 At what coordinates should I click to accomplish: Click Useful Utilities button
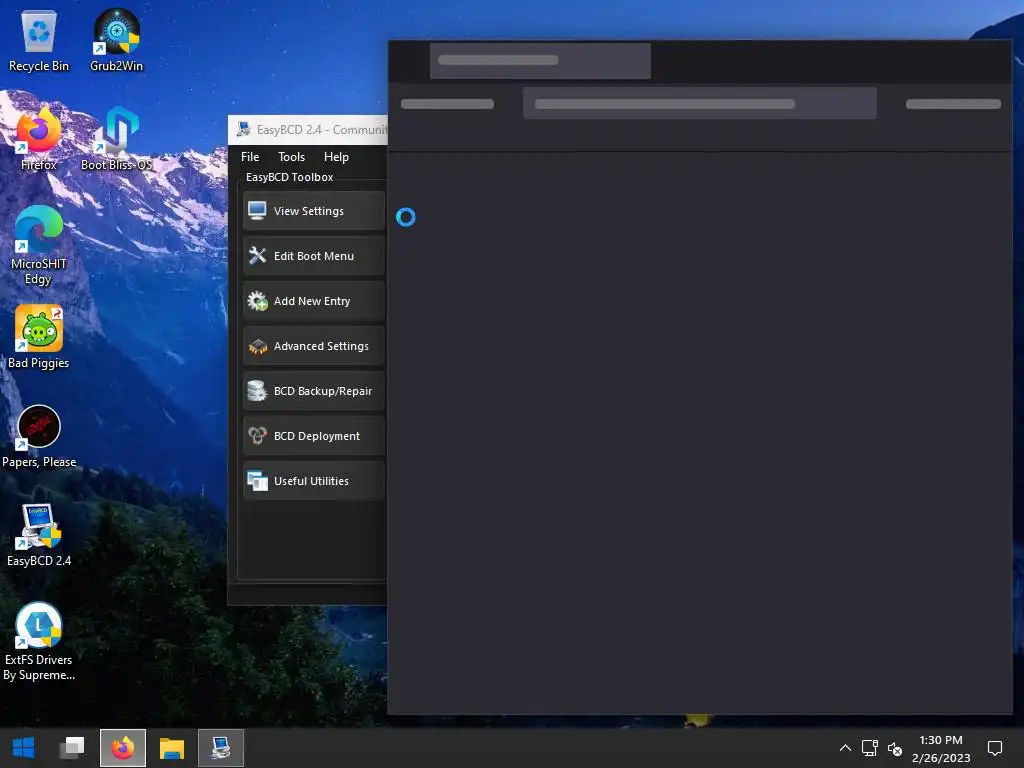click(314, 481)
